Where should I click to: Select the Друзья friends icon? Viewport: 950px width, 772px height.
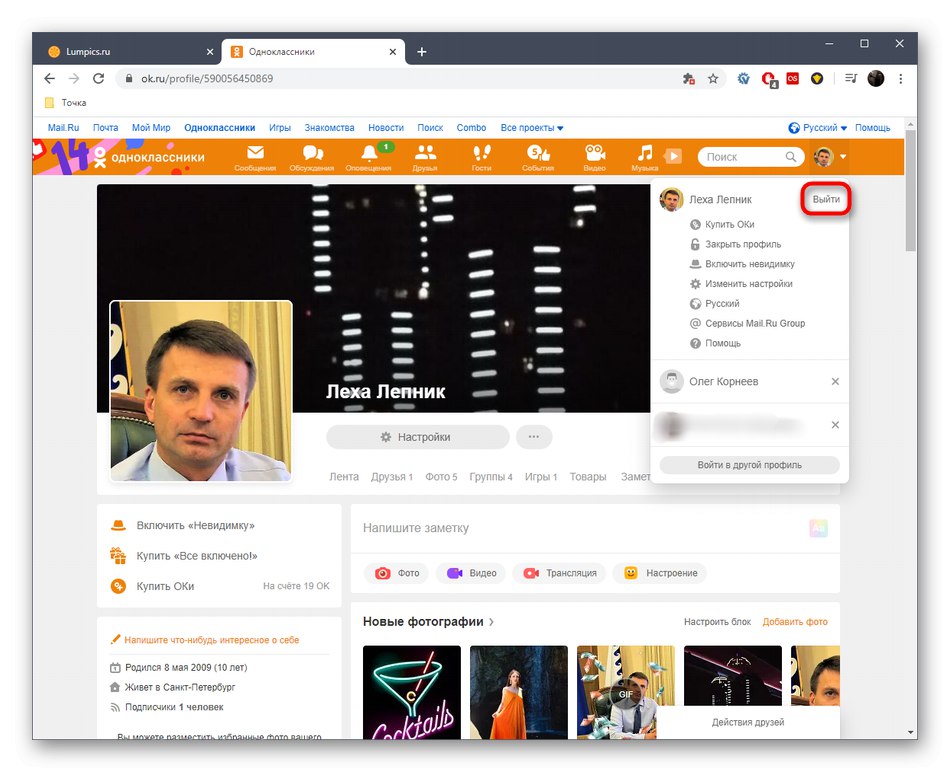click(425, 152)
